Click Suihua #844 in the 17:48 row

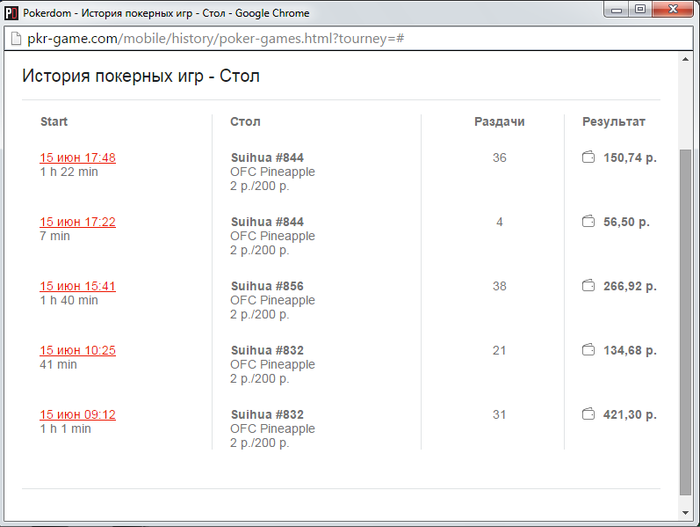(x=267, y=158)
